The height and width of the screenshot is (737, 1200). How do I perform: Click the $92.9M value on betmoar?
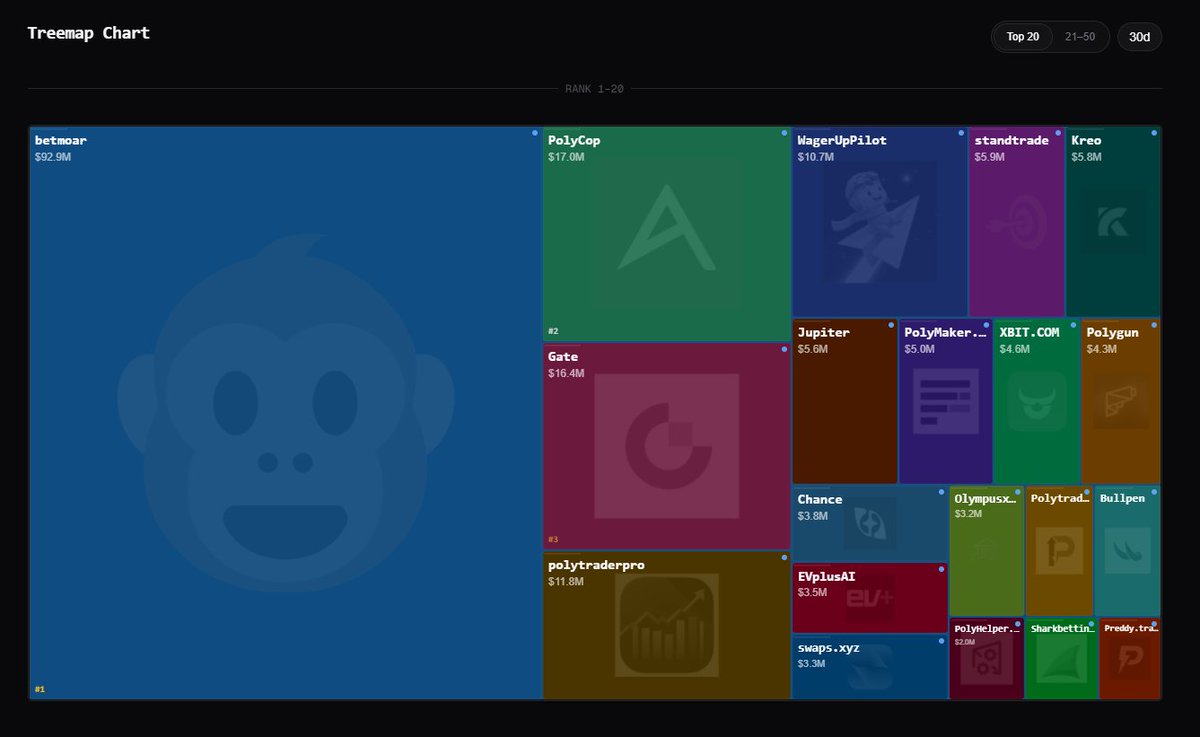53,158
